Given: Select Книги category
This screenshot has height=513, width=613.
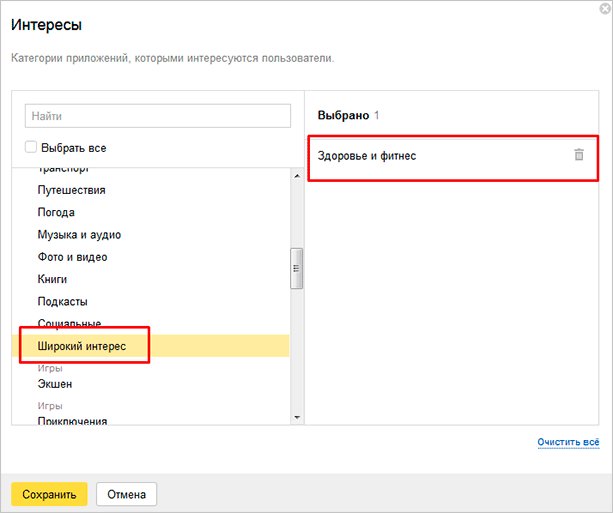Looking at the screenshot, I should pos(52,279).
